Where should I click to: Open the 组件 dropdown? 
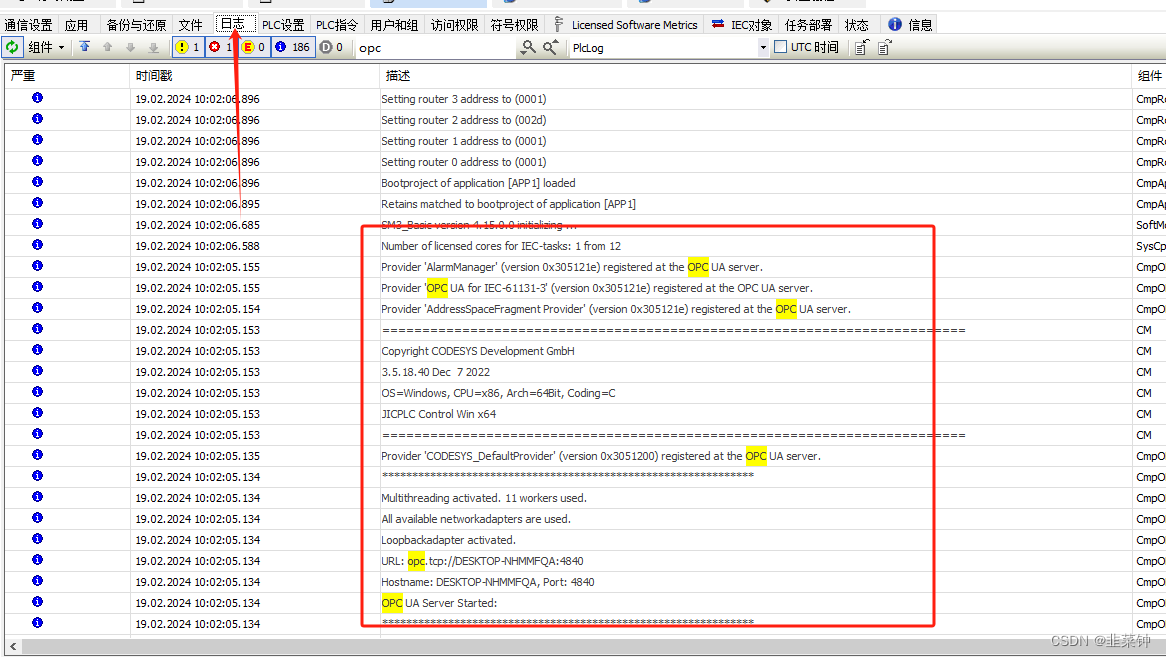click(x=46, y=47)
